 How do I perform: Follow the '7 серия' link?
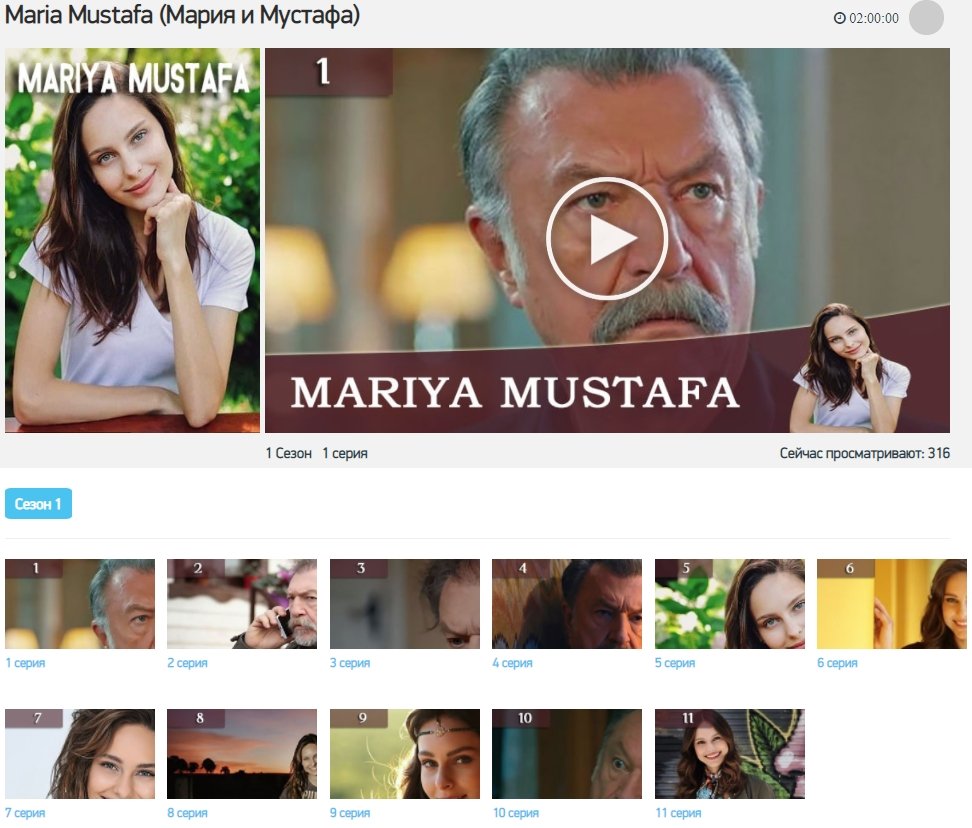coord(25,813)
